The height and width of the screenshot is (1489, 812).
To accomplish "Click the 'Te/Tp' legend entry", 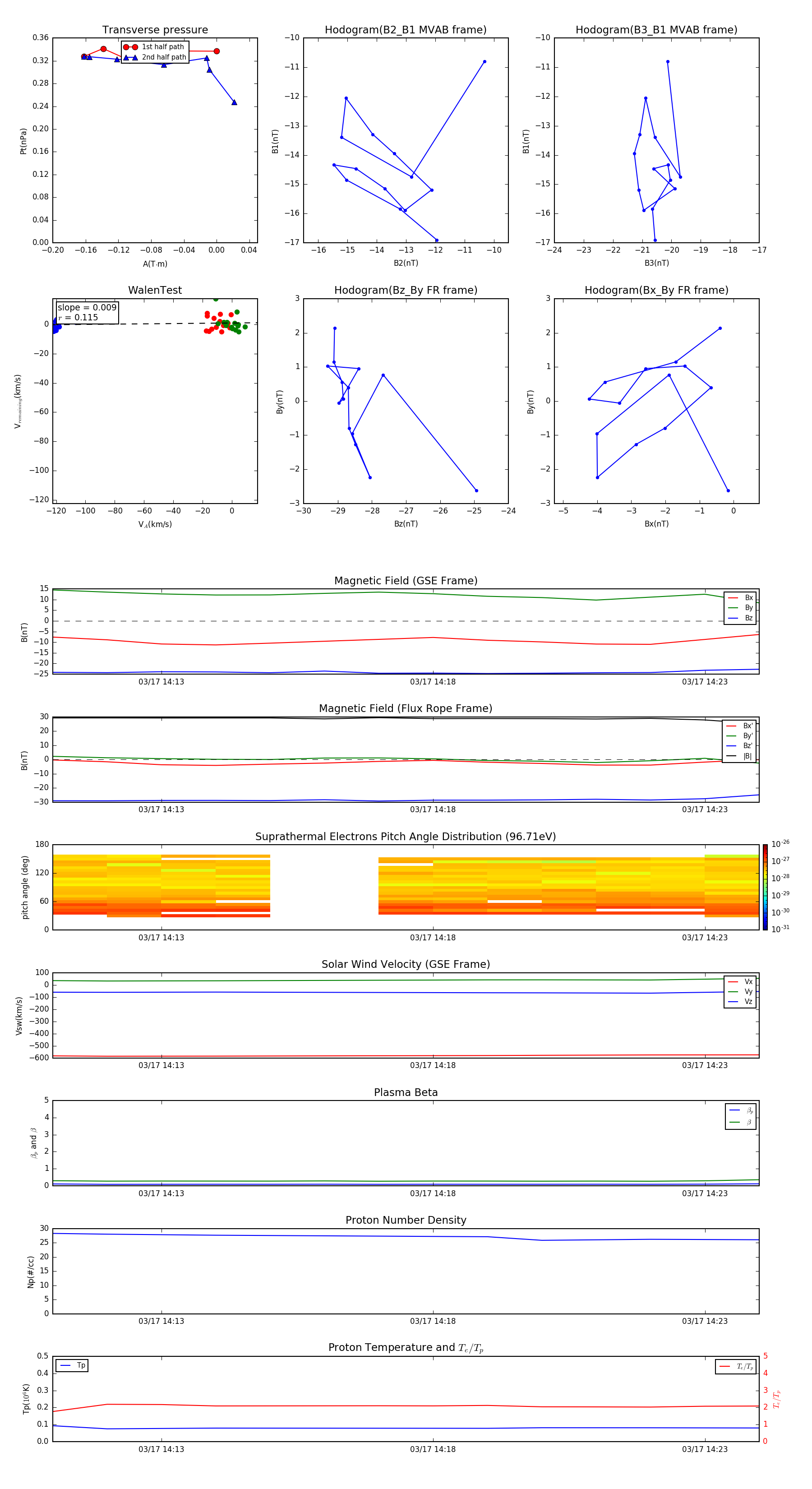I will 736,1366.
